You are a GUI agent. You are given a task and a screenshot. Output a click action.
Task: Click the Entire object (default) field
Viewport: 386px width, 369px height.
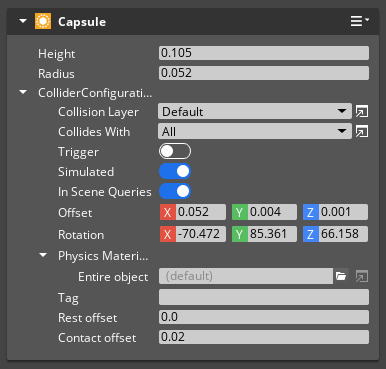tap(246, 276)
